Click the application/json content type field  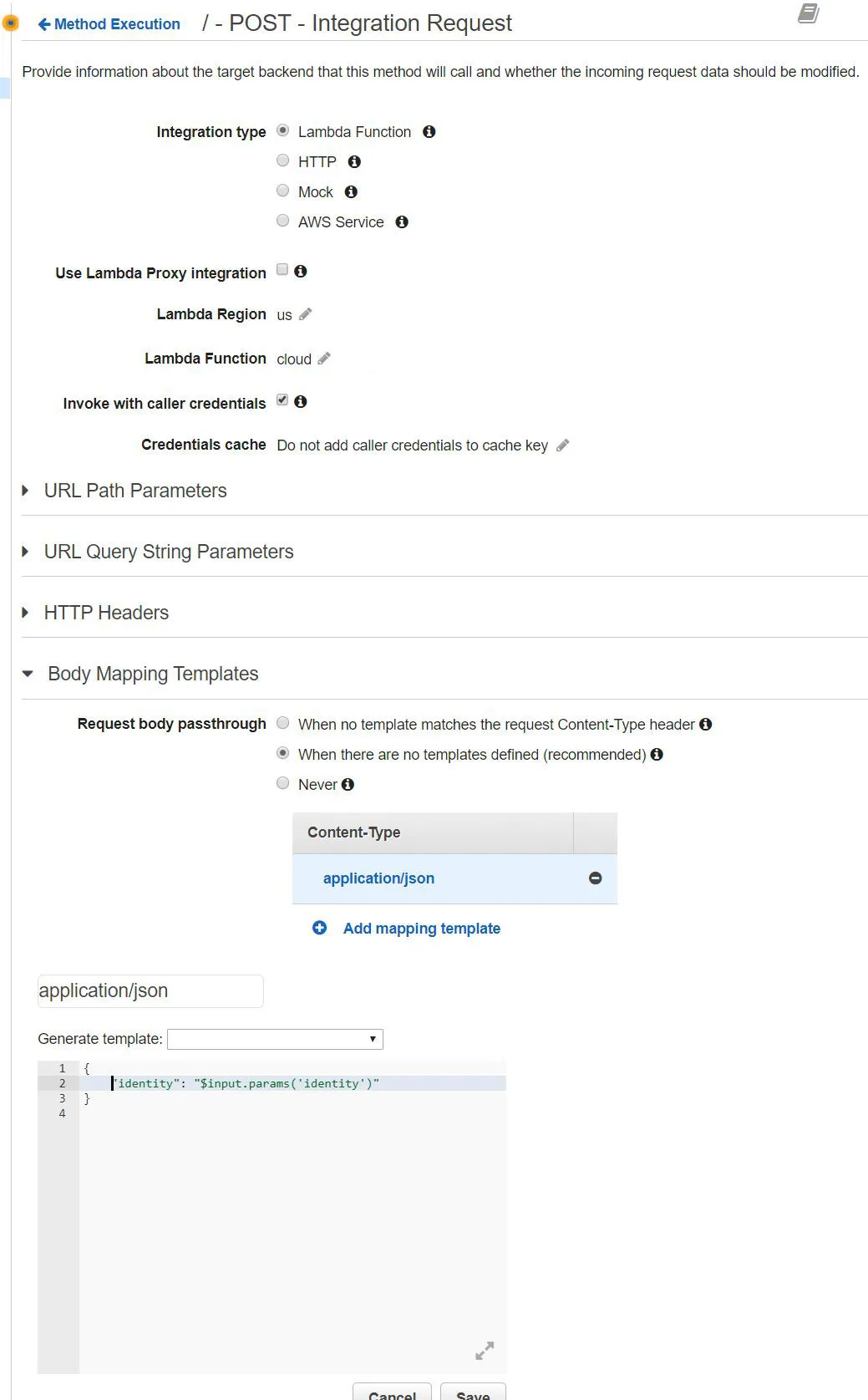[150, 991]
